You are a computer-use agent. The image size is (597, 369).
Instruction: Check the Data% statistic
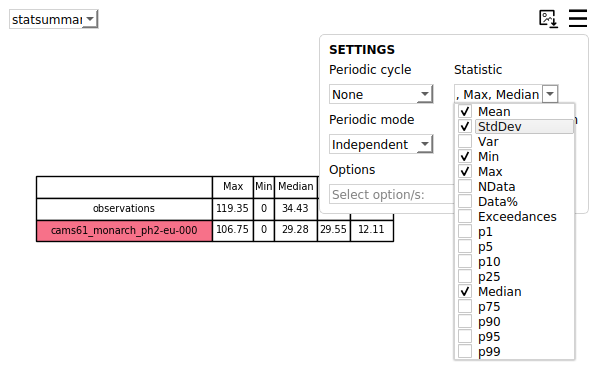[465, 201]
